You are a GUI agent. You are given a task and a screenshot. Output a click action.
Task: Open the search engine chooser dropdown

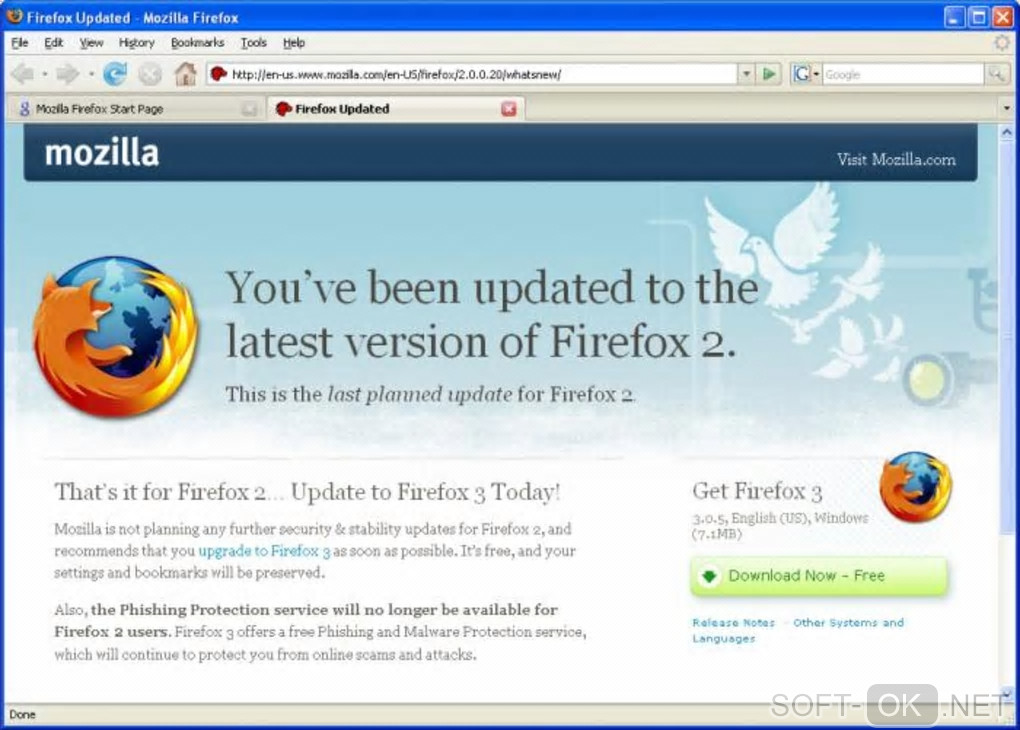[816, 74]
